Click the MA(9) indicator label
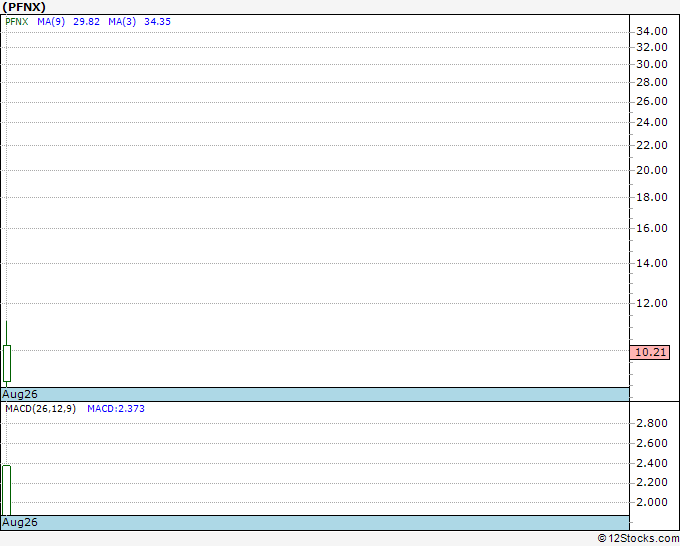The image size is (680, 546). point(51,22)
